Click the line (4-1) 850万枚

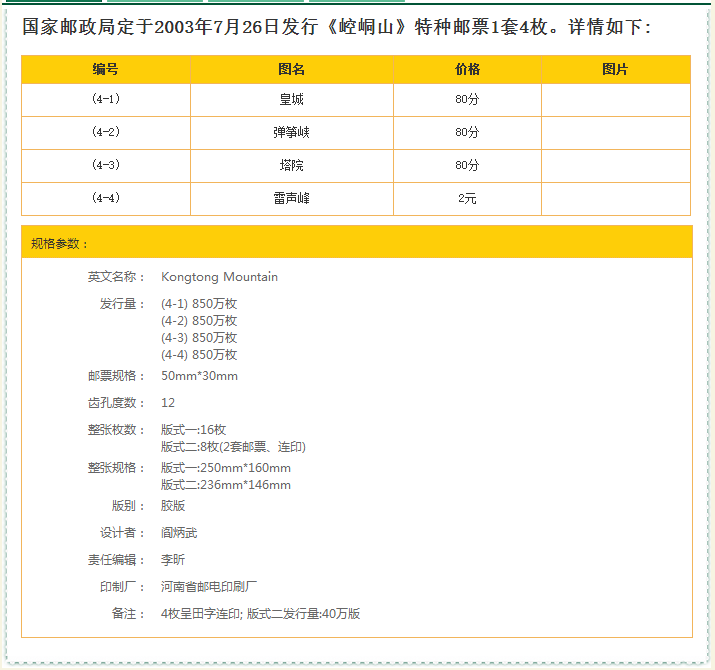tap(199, 304)
